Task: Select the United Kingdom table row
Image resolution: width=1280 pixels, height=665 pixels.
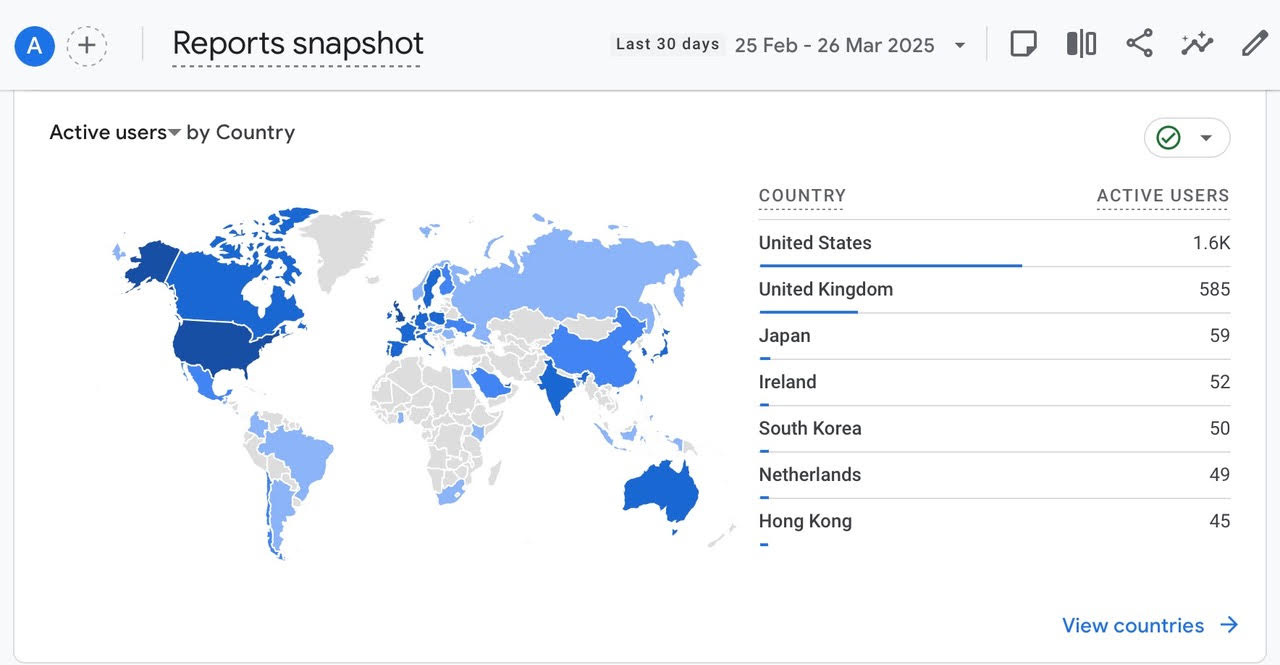Action: click(994, 290)
